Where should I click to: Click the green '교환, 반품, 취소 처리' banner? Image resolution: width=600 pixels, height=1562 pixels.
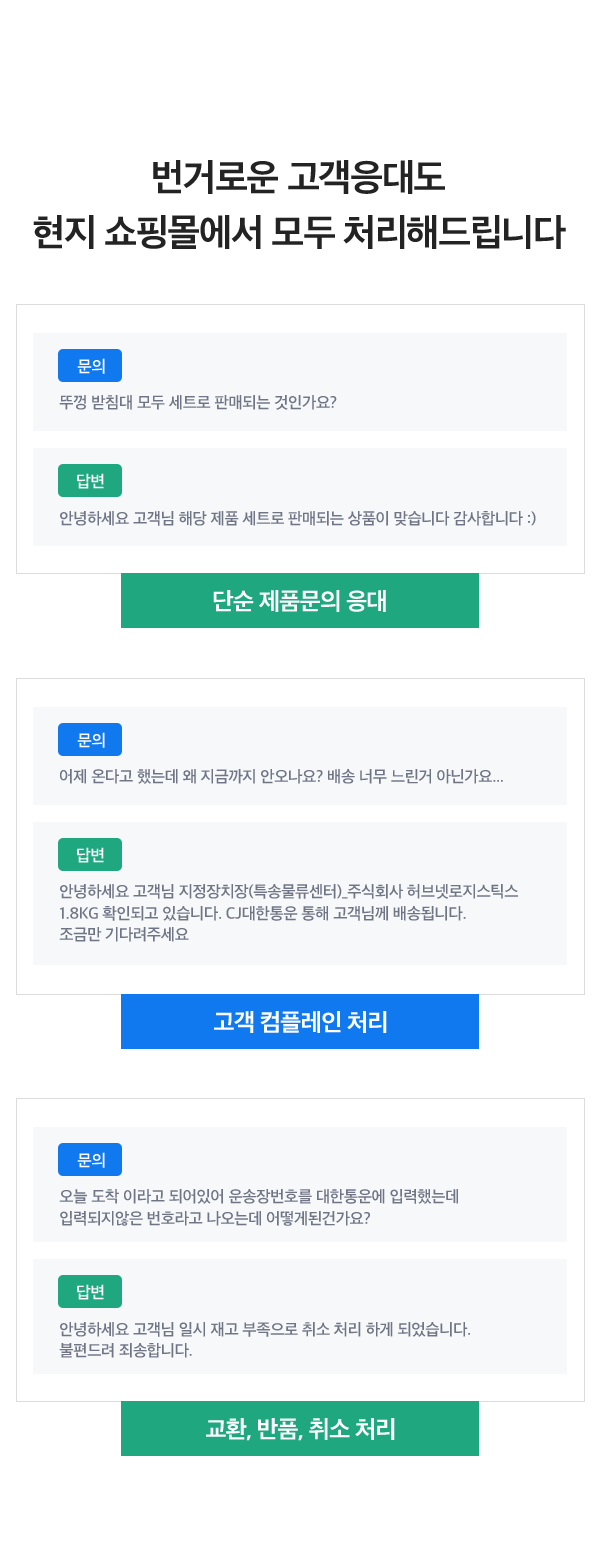click(300, 1429)
